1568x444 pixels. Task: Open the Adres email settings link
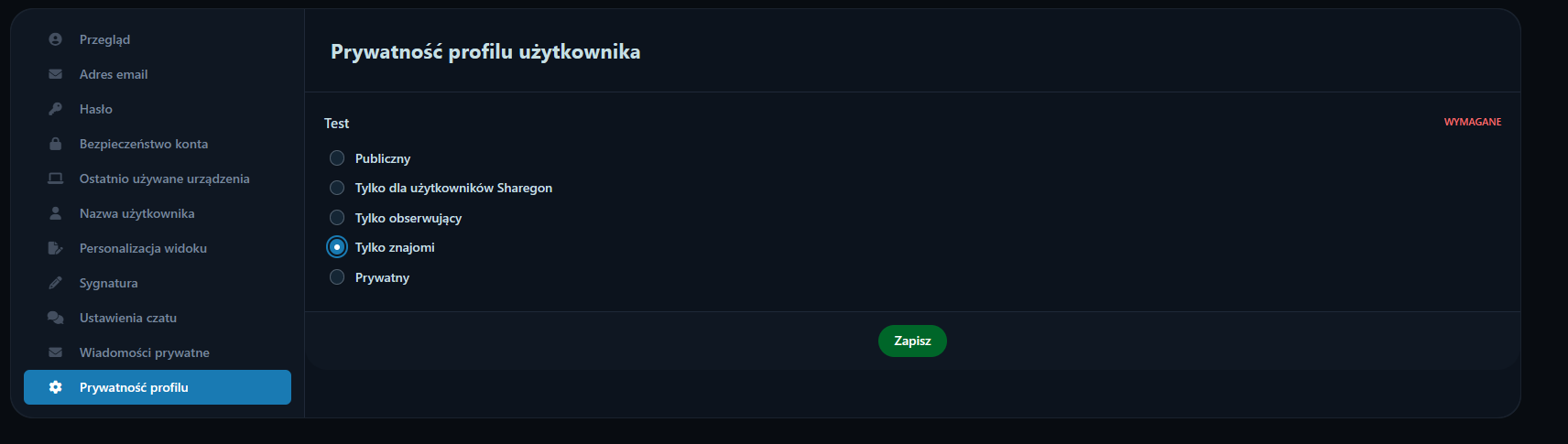(114, 74)
